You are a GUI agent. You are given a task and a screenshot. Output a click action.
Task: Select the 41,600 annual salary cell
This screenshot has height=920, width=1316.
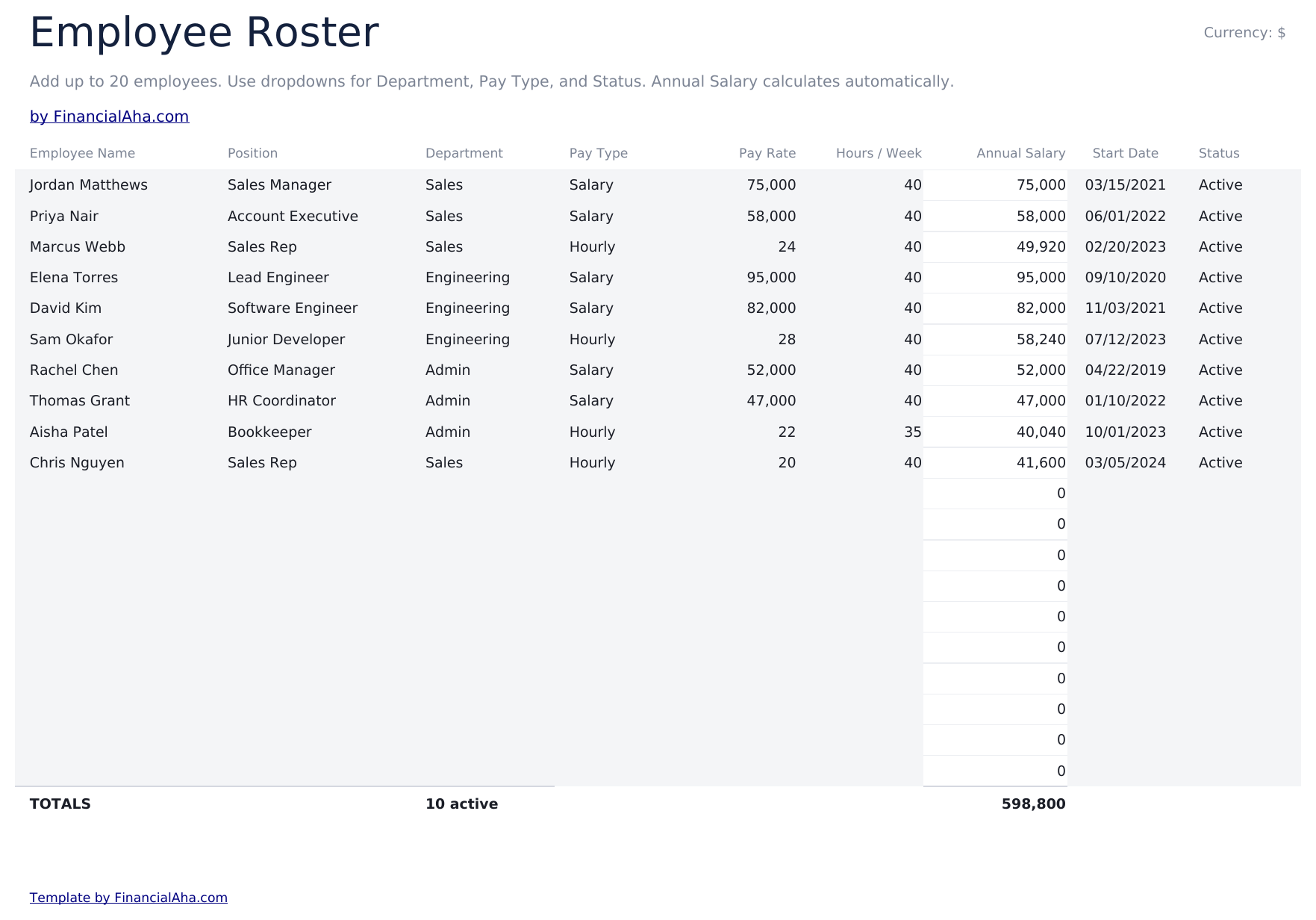995,463
